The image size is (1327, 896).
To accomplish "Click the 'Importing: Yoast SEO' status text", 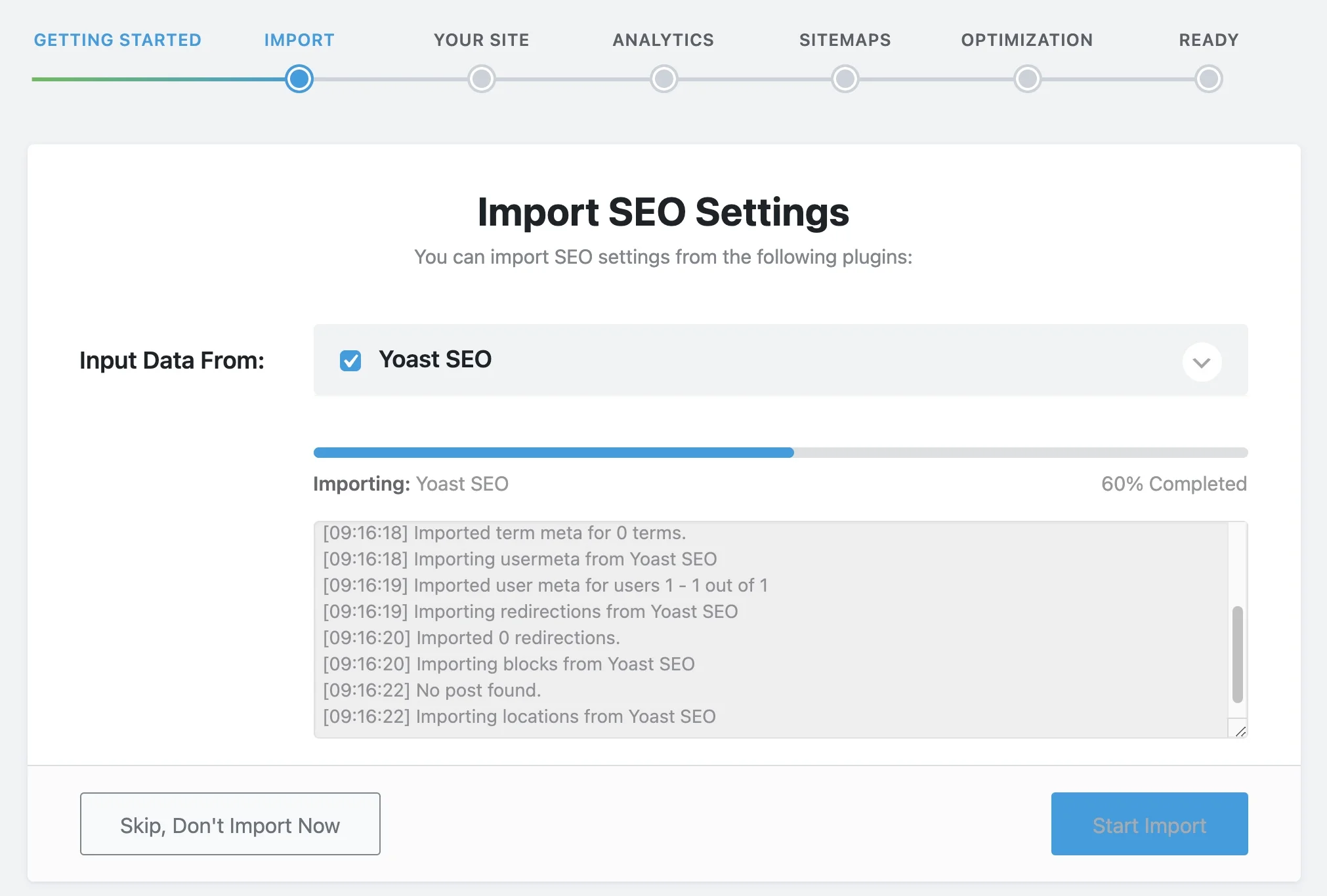I will (411, 484).
